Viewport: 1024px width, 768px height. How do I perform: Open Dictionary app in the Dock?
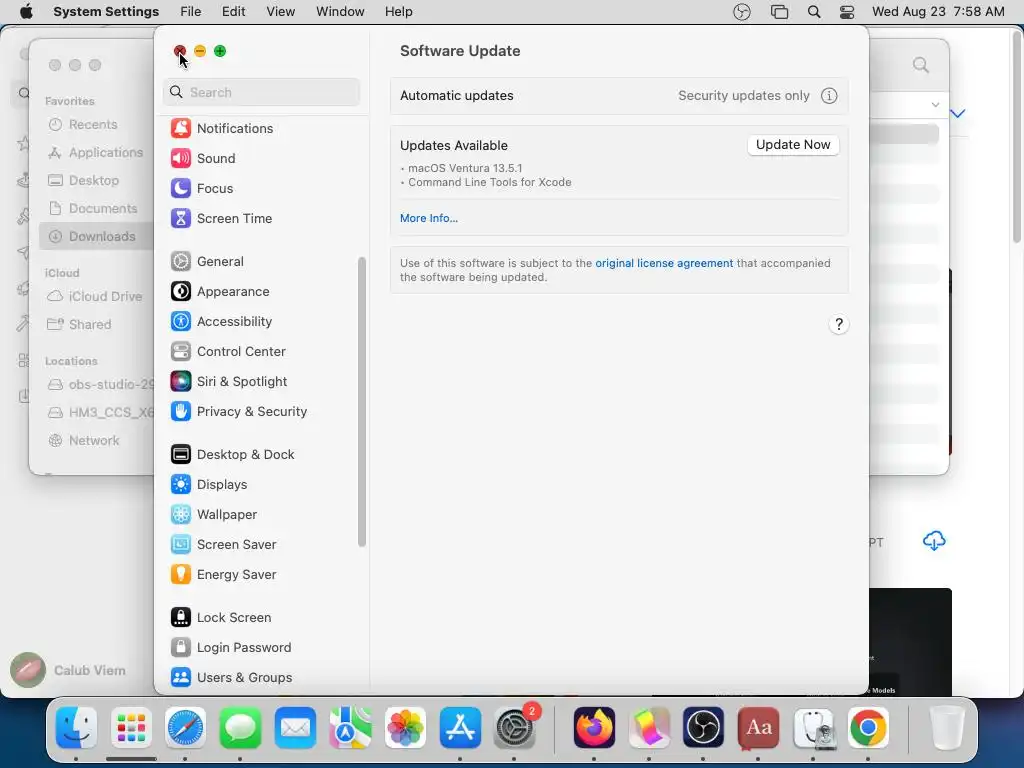[758, 728]
